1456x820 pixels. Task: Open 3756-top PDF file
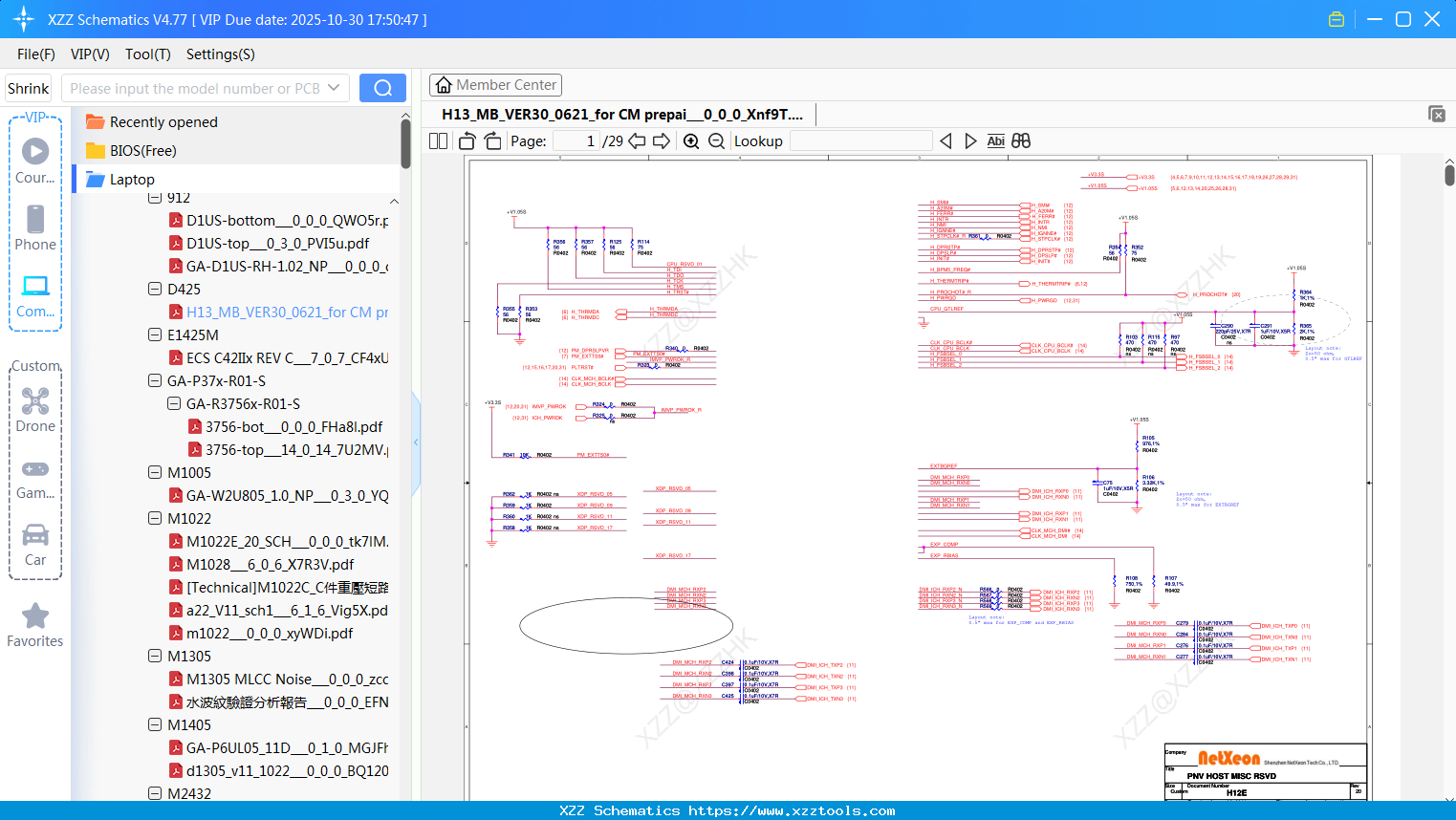pos(289,450)
